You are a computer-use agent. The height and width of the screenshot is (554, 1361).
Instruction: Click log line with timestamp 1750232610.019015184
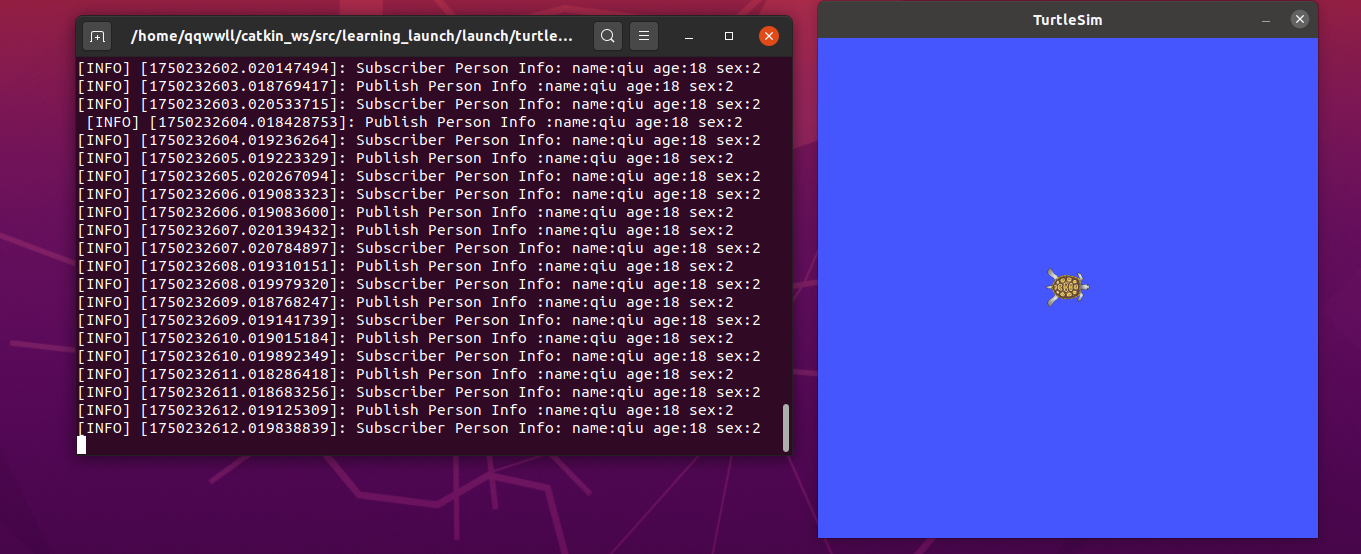pos(405,338)
